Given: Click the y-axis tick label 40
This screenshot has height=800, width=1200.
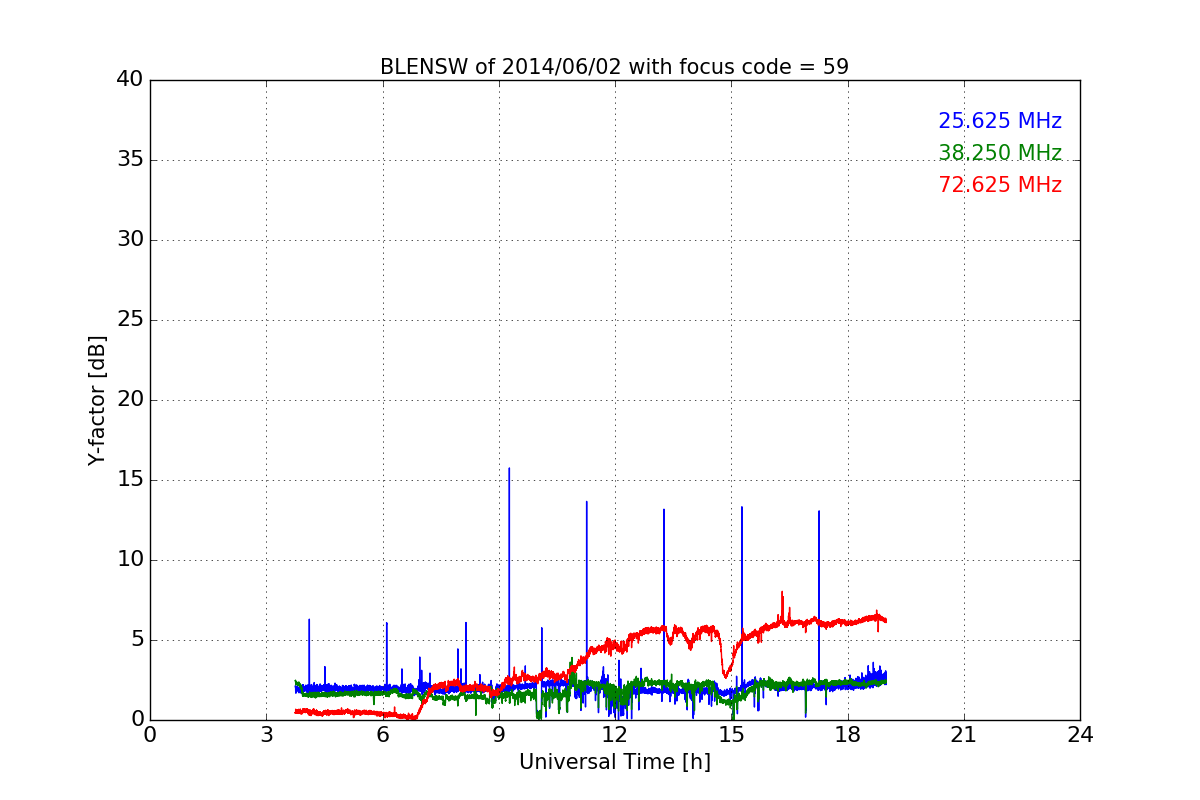Looking at the screenshot, I should (x=130, y=80).
